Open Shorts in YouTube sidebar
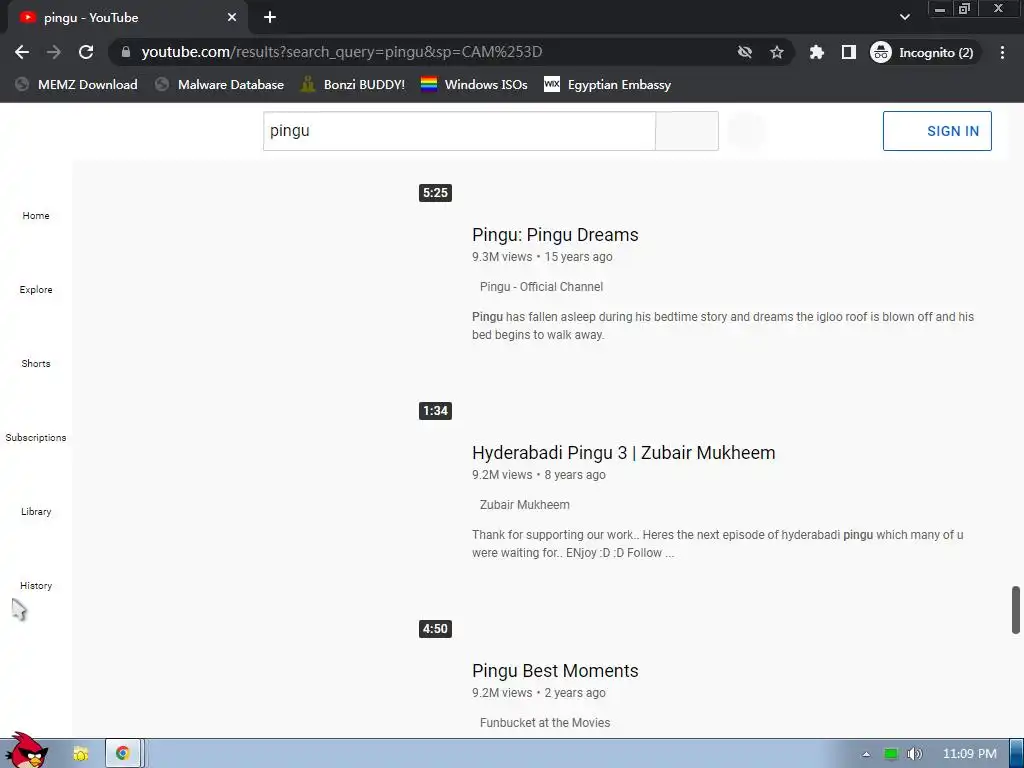This screenshot has width=1024, height=768. click(36, 363)
